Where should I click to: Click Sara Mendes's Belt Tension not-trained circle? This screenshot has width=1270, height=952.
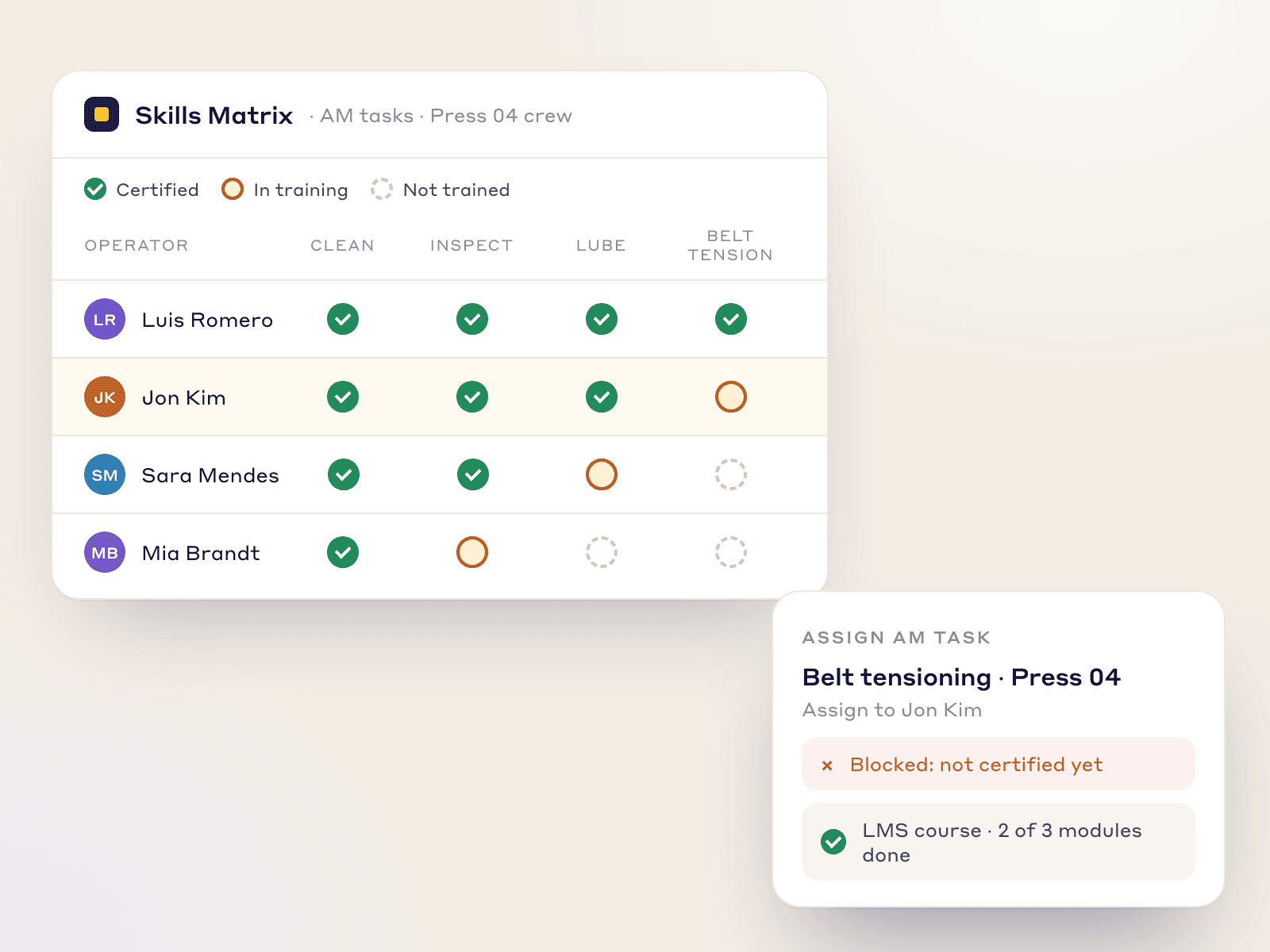click(731, 474)
